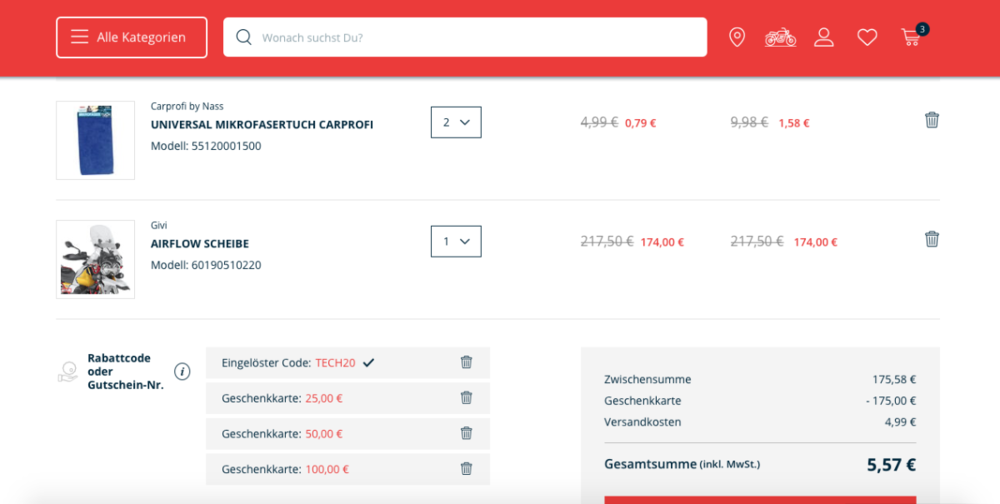Click the Rabattcode info icon
Screen dimensions: 1000x504
182,372
